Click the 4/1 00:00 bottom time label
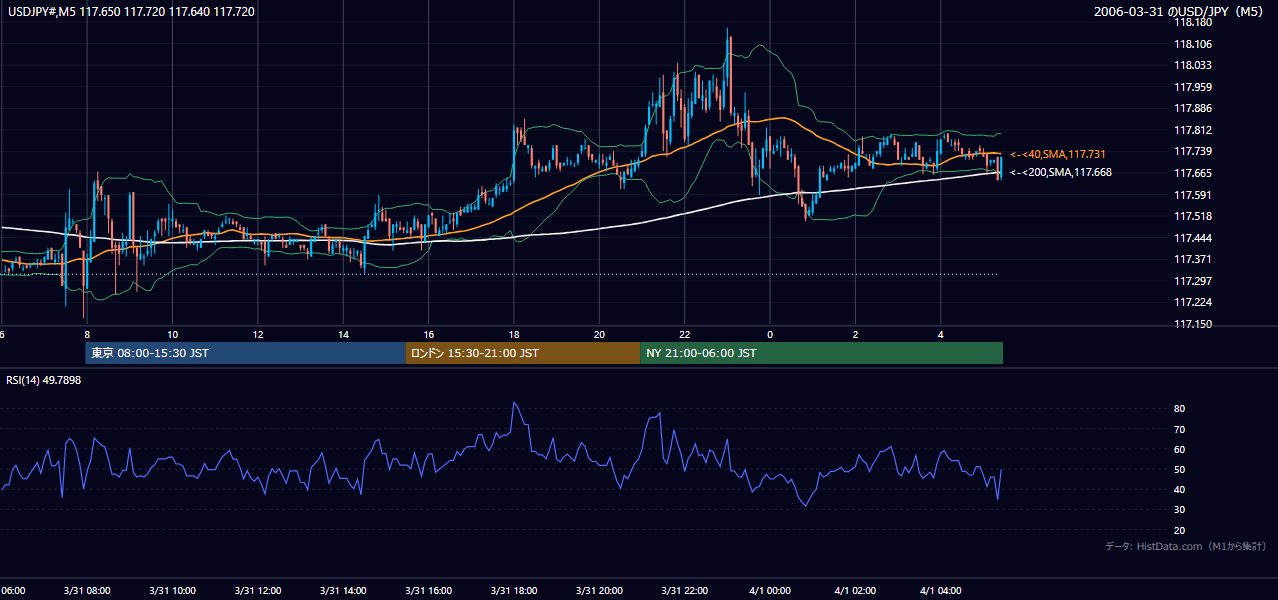 (770, 591)
